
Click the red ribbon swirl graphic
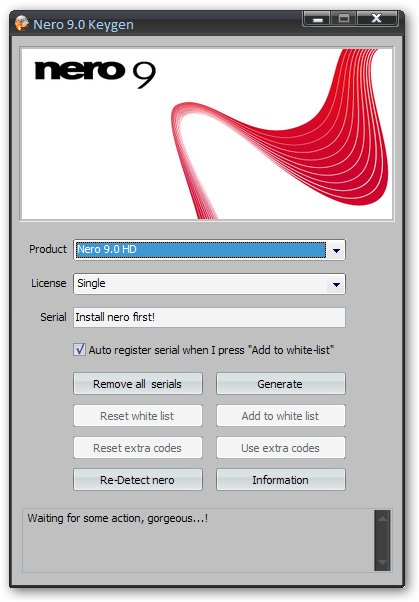[x=280, y=134]
